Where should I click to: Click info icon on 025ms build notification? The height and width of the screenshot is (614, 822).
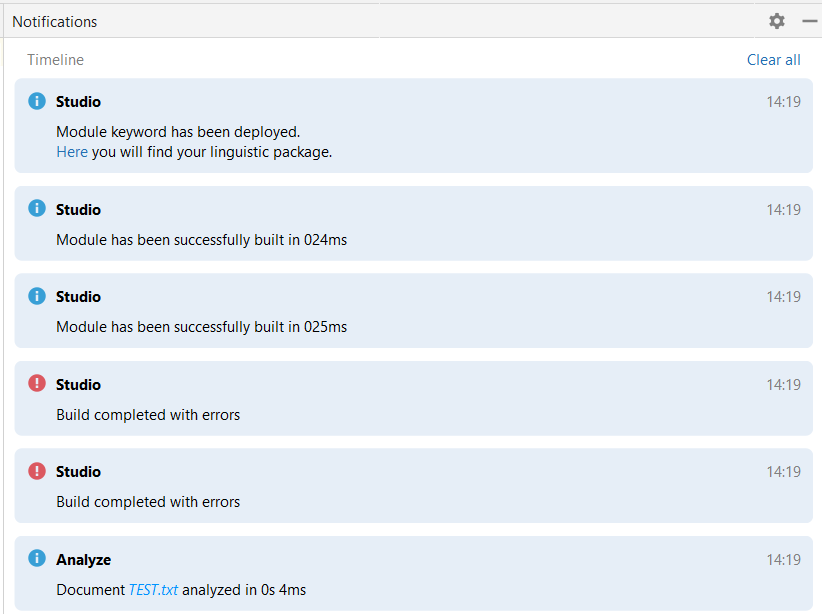[37, 296]
